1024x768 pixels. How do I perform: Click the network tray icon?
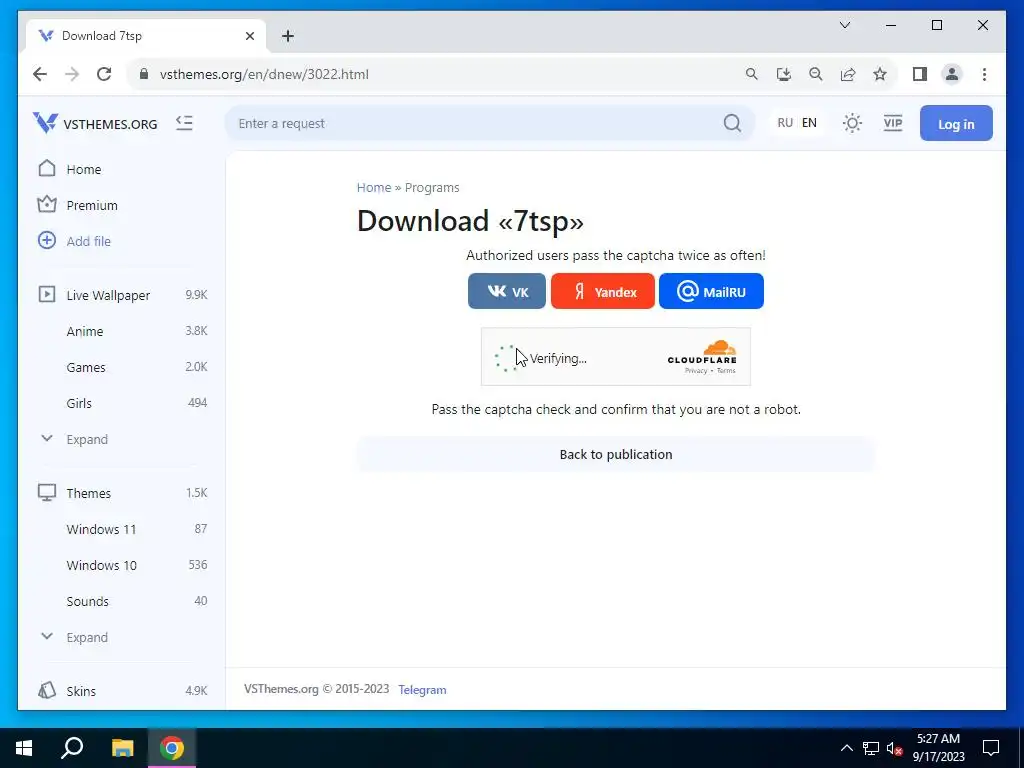pos(871,748)
